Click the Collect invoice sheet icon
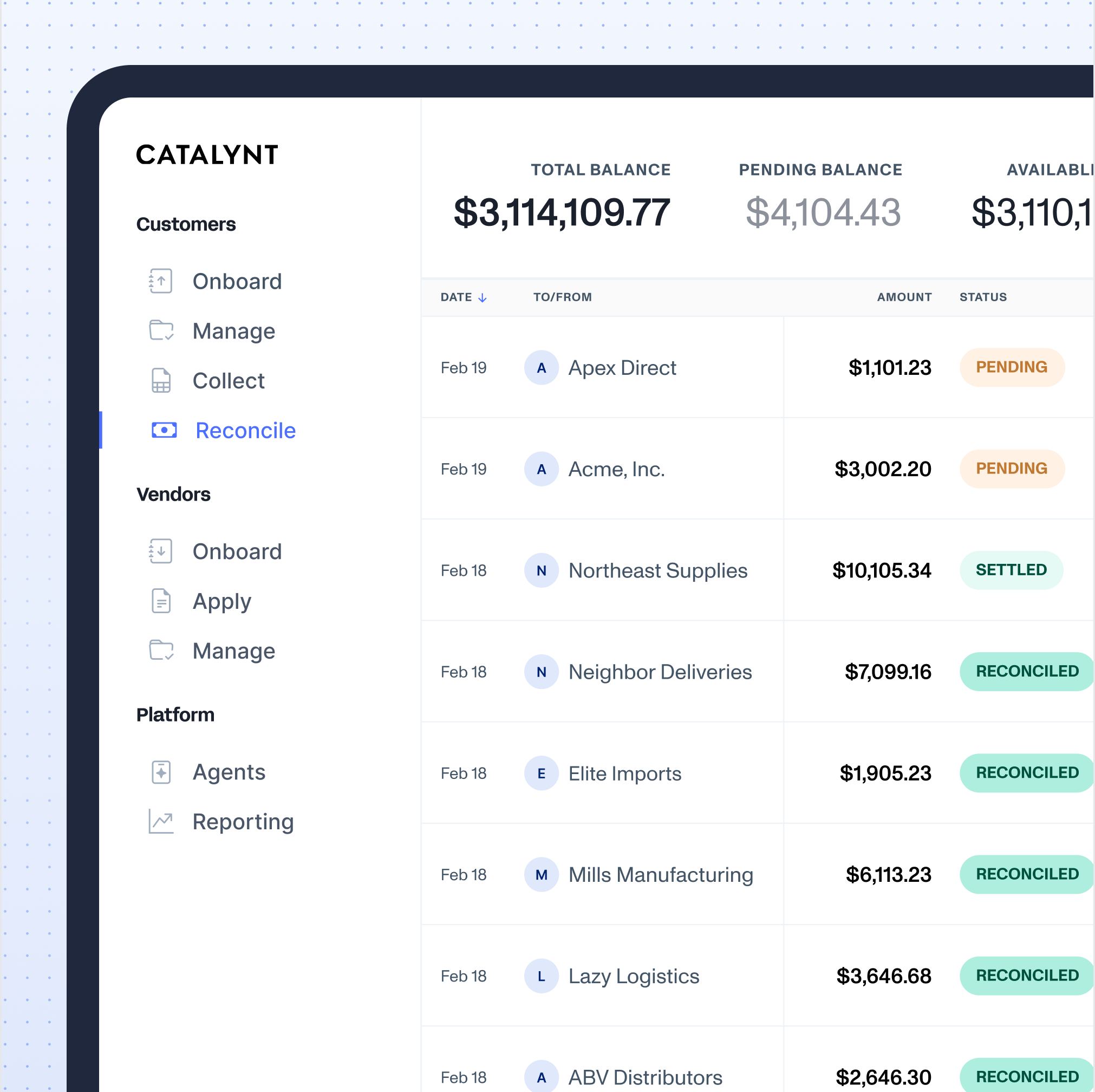Viewport: 1095px width, 1092px height. [161, 380]
